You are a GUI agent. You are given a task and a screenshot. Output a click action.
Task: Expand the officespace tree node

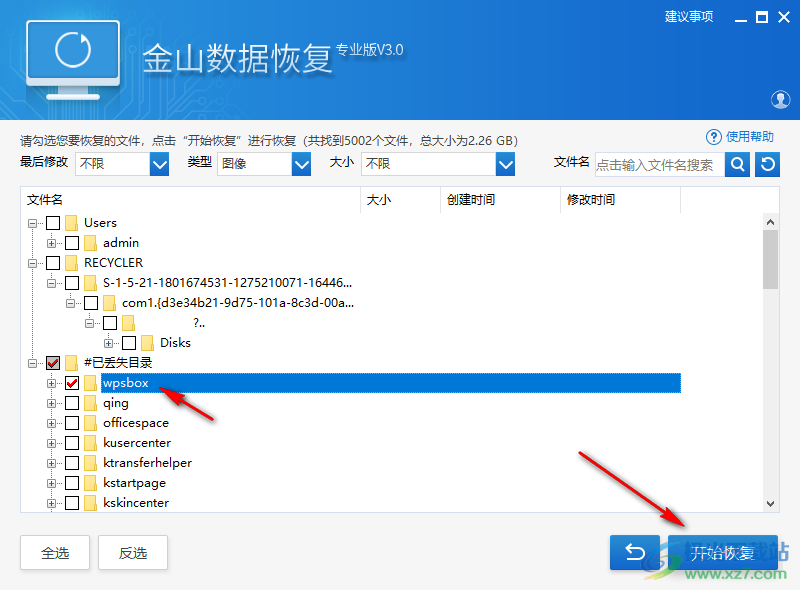pyautogui.click(x=52, y=423)
